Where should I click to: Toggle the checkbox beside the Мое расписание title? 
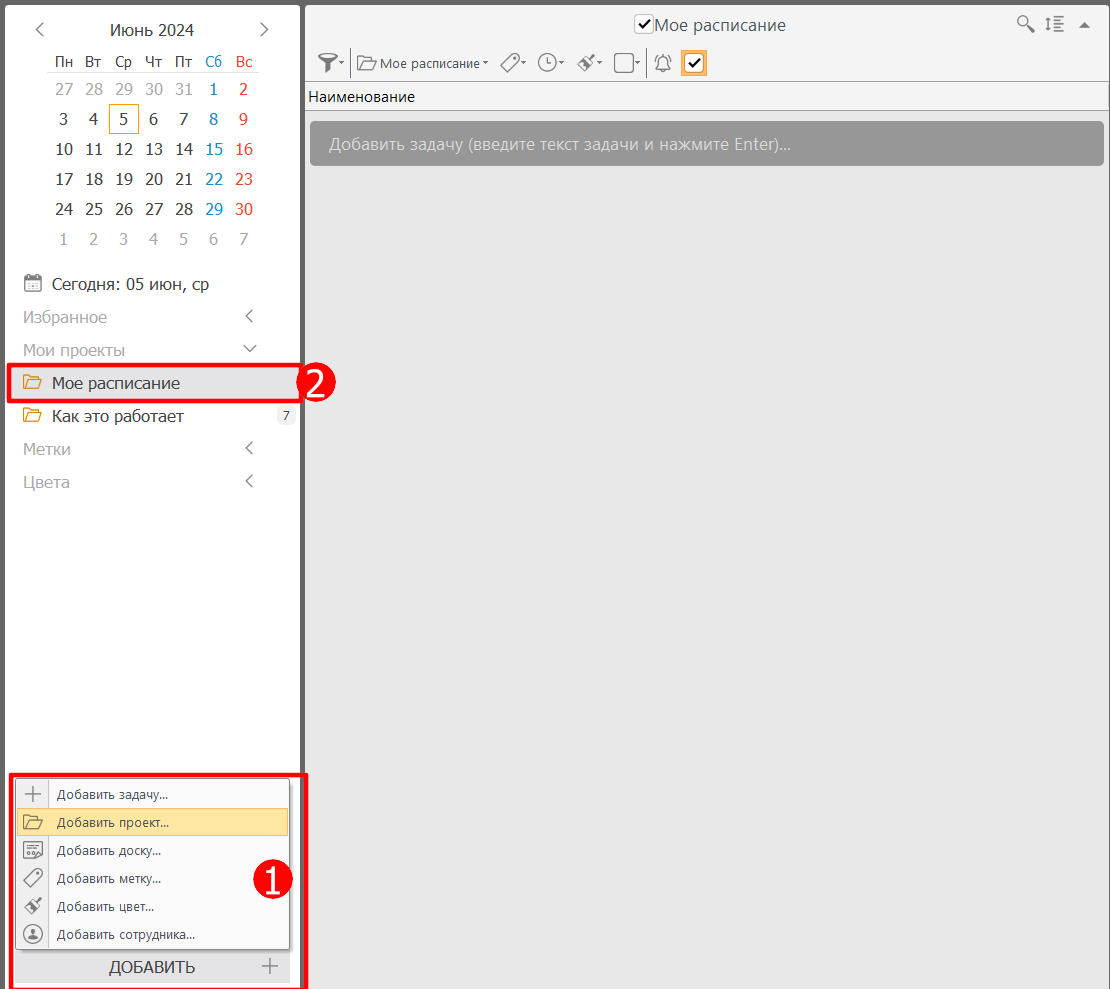pyautogui.click(x=644, y=25)
